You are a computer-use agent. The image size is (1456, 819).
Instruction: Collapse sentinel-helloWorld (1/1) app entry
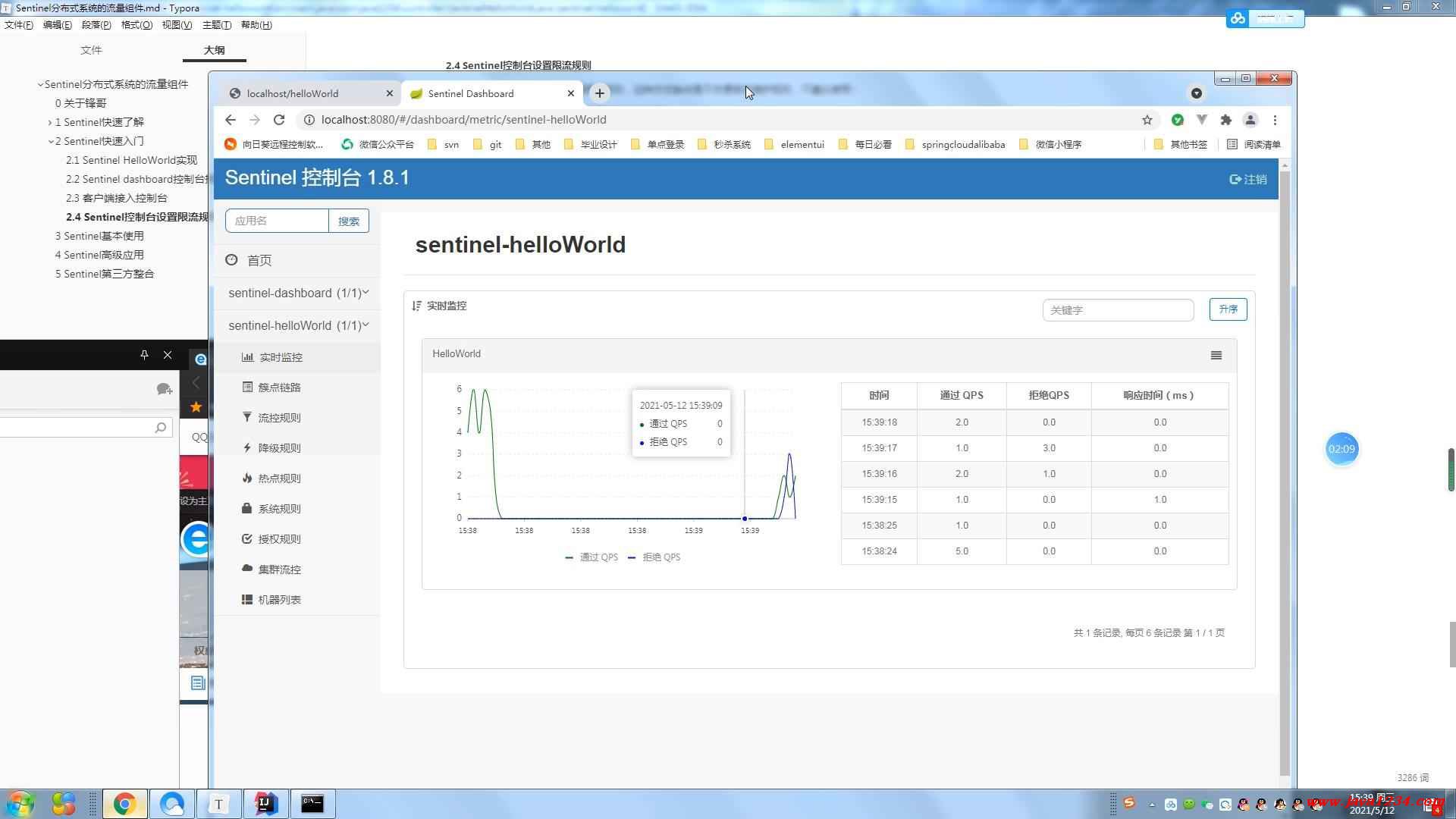pos(297,325)
